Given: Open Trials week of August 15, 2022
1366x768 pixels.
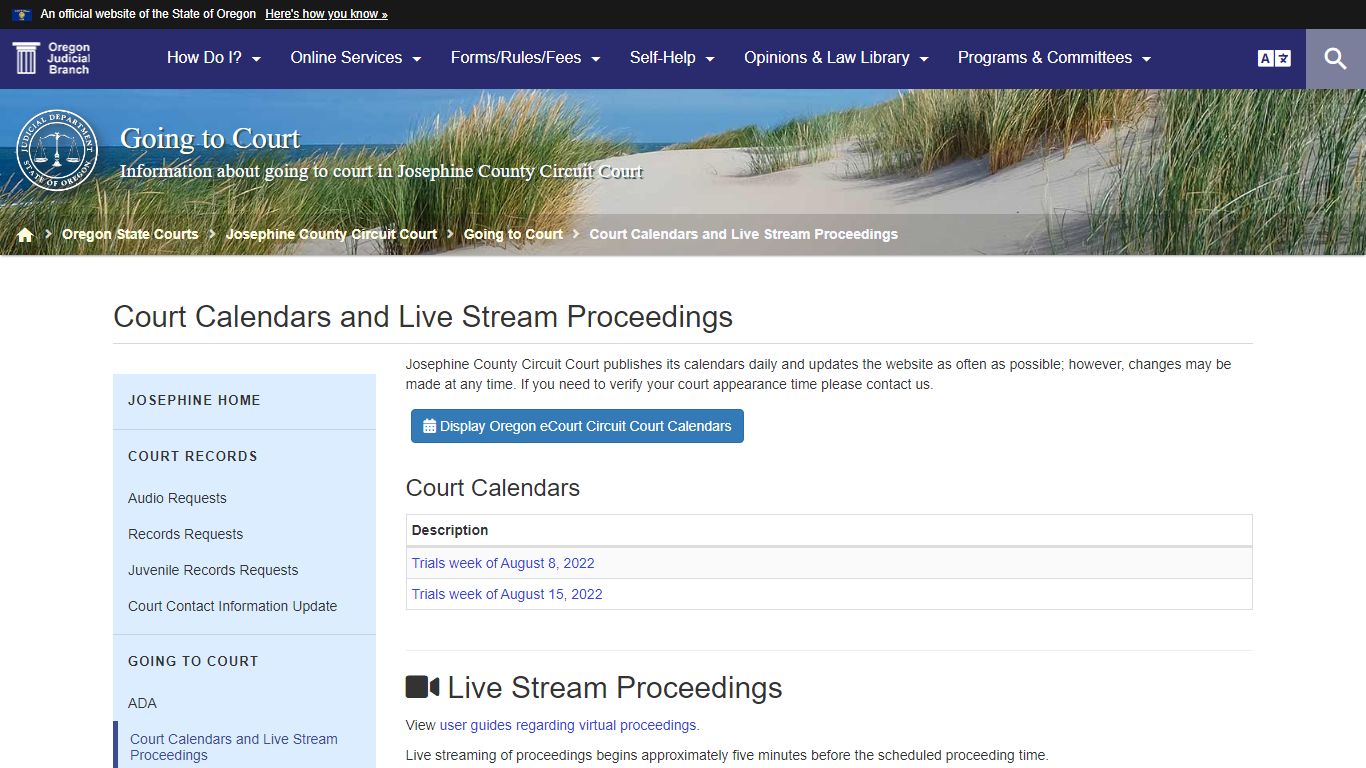Looking at the screenshot, I should pyautogui.click(x=507, y=594).
